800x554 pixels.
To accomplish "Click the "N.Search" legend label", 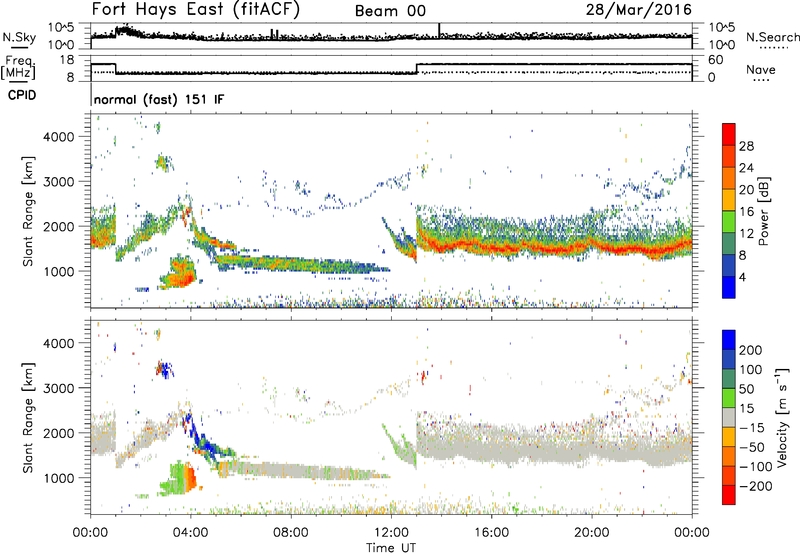I will 773,37.
